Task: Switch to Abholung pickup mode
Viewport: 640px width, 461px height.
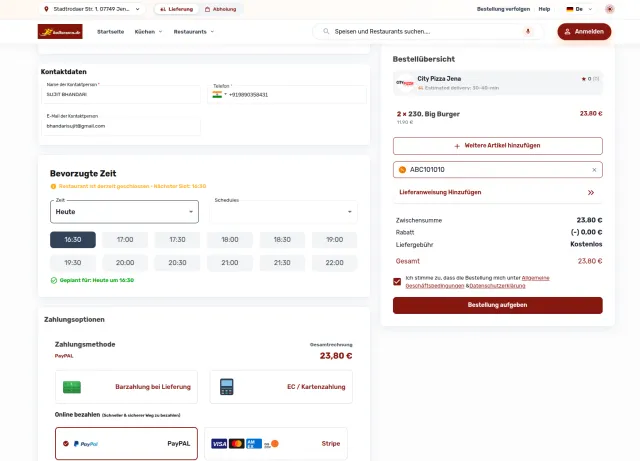Action: coord(220,9)
